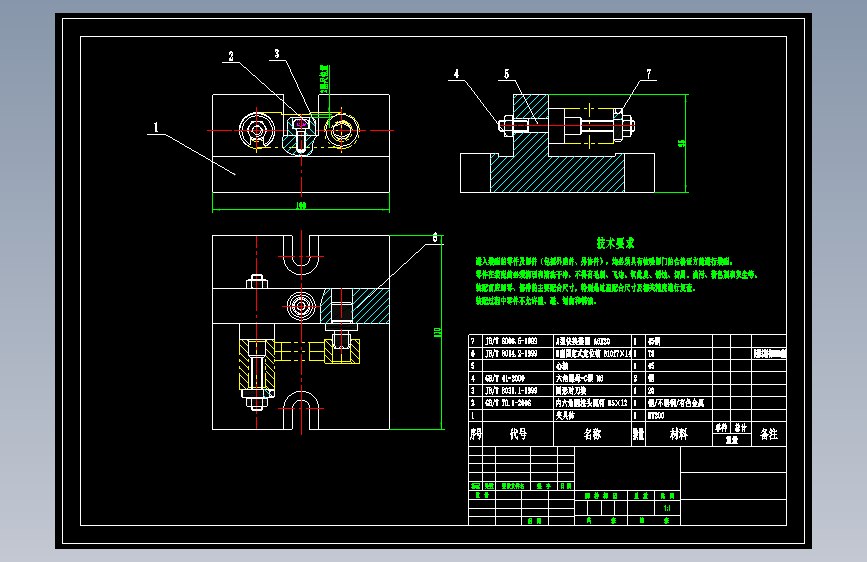
Task: Select the 内六角圆柱头螺钉 M5×12 name cell
Action: 592,403
